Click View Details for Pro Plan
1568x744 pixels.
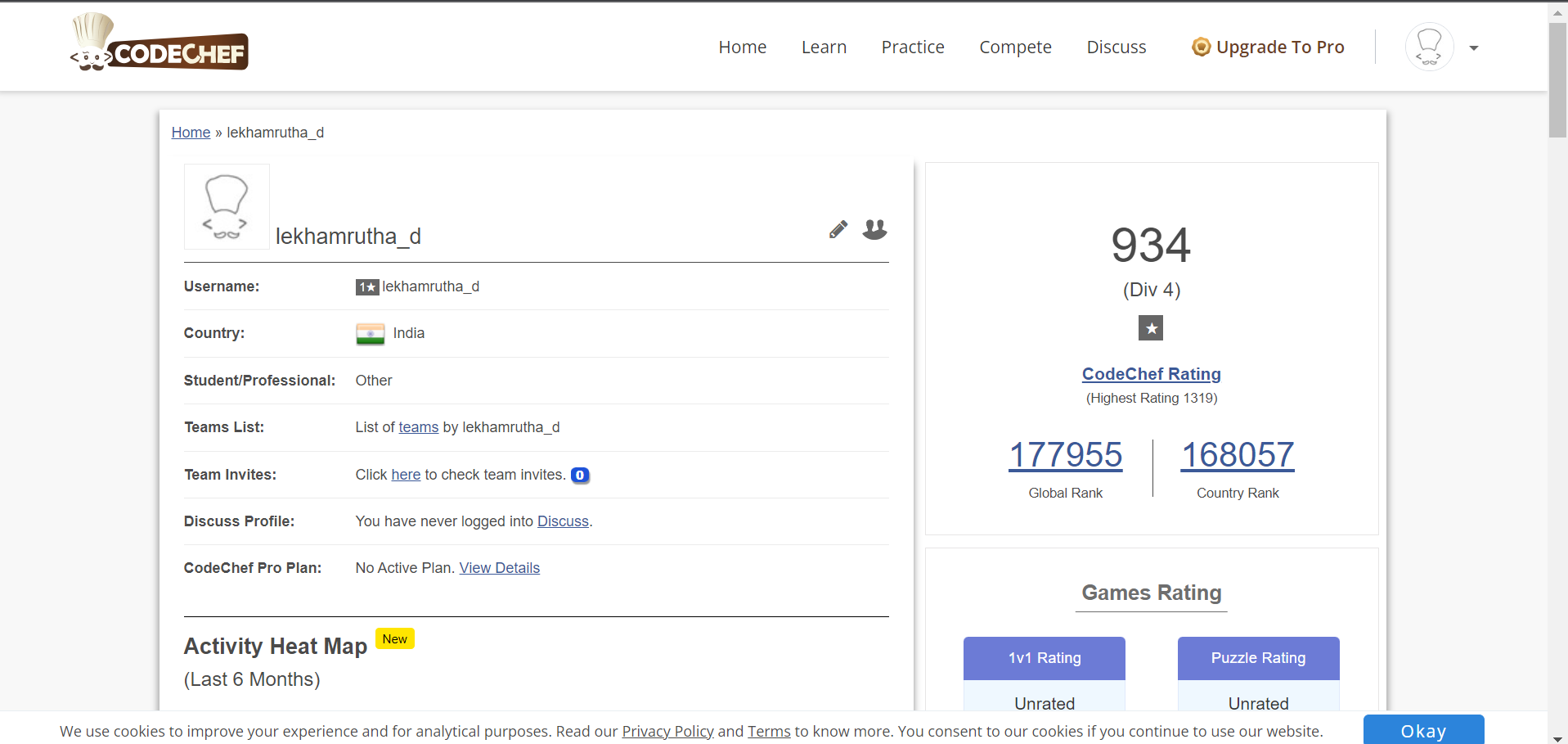tap(500, 568)
